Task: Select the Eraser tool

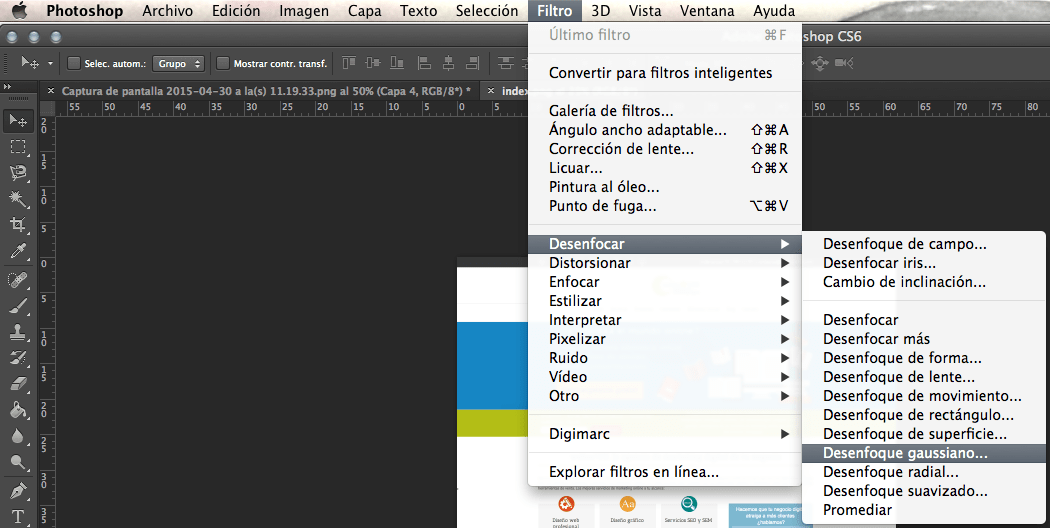Action: click(x=18, y=384)
